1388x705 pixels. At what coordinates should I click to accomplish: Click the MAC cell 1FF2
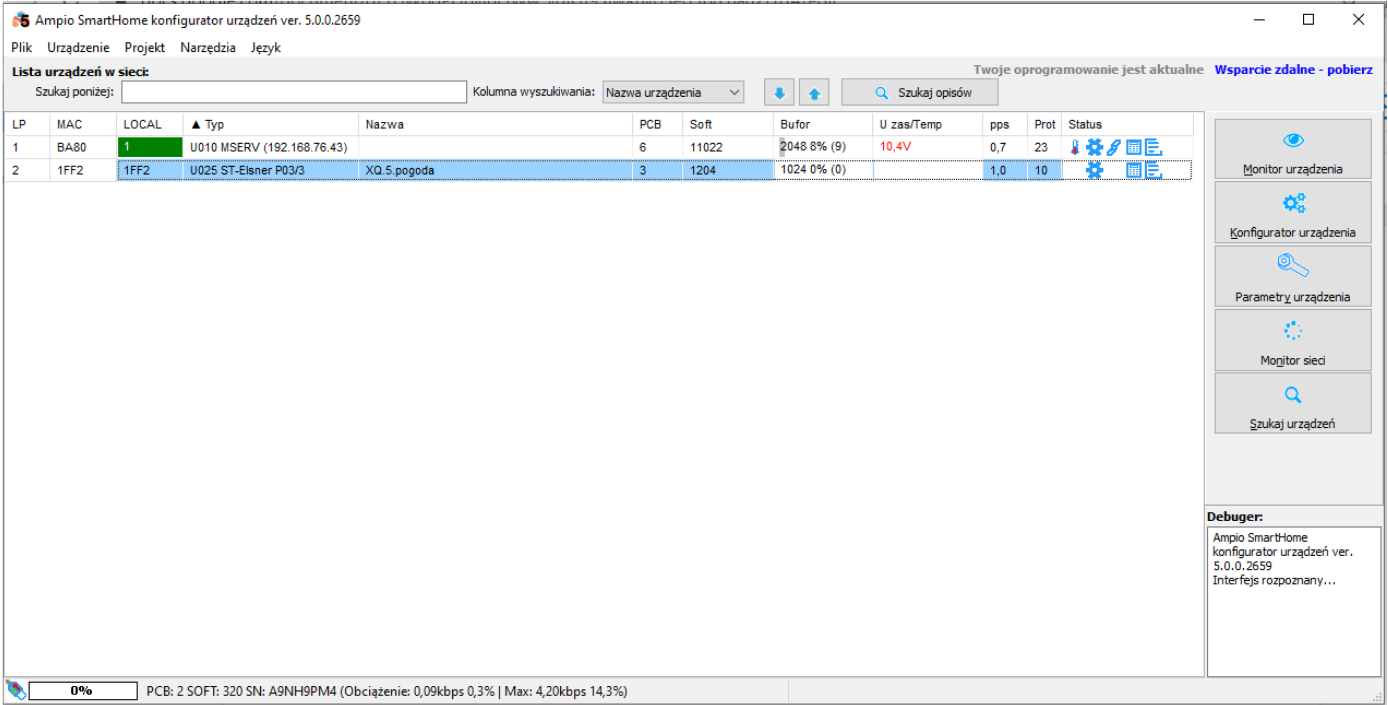(83, 170)
